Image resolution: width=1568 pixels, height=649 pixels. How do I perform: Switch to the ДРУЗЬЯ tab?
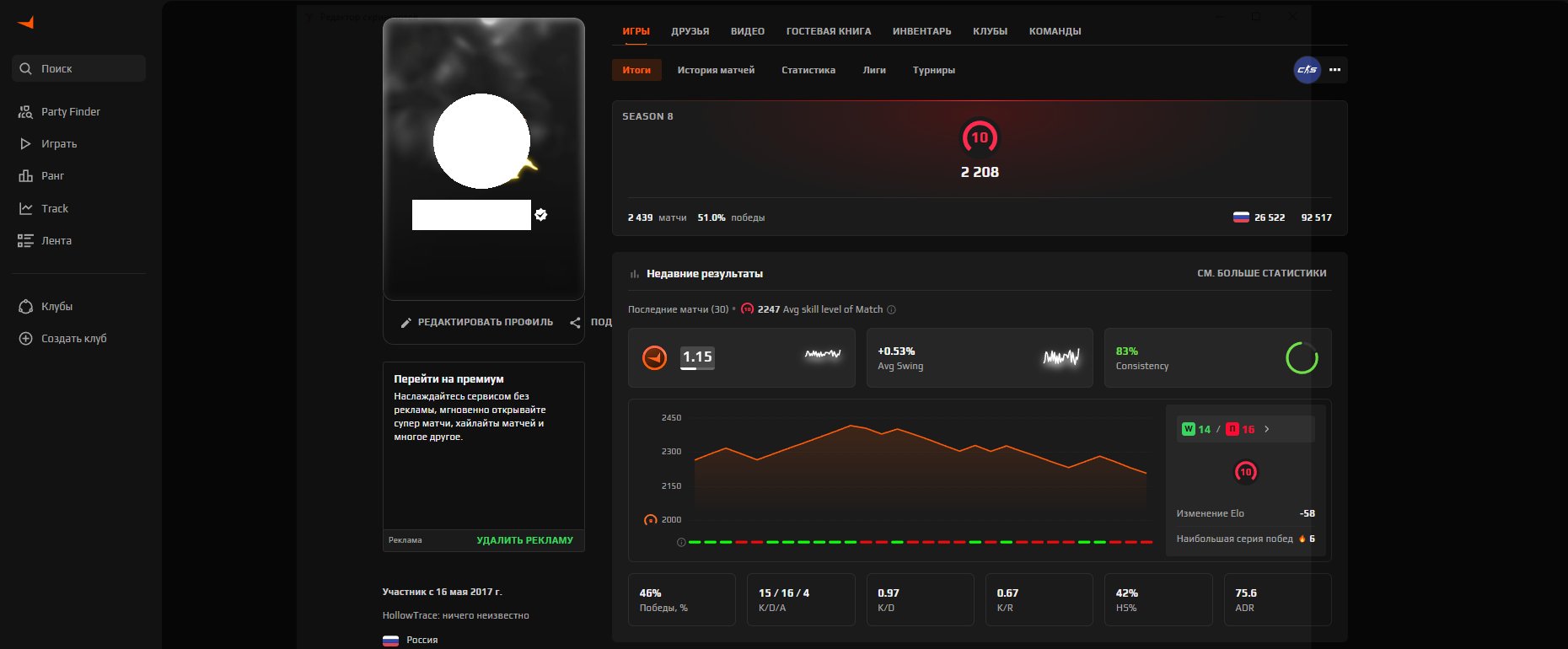click(690, 31)
